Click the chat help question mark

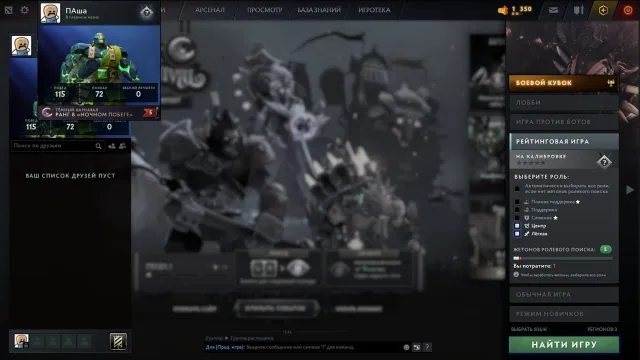(x=427, y=347)
